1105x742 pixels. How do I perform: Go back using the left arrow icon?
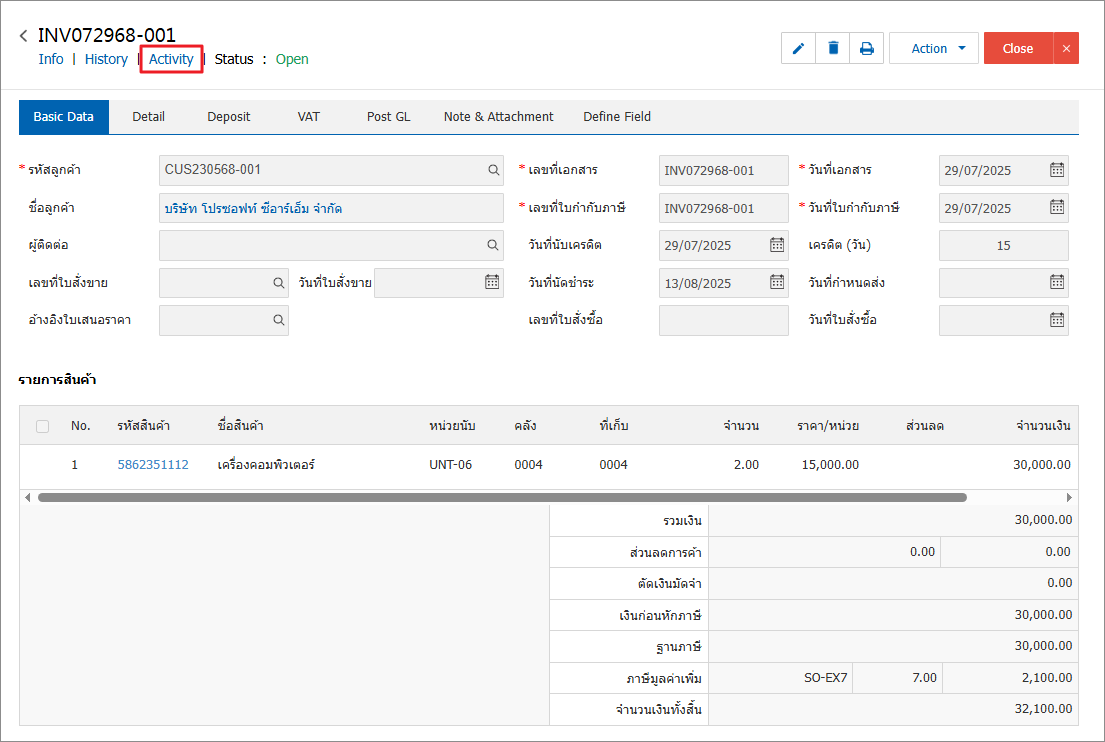pos(23,37)
